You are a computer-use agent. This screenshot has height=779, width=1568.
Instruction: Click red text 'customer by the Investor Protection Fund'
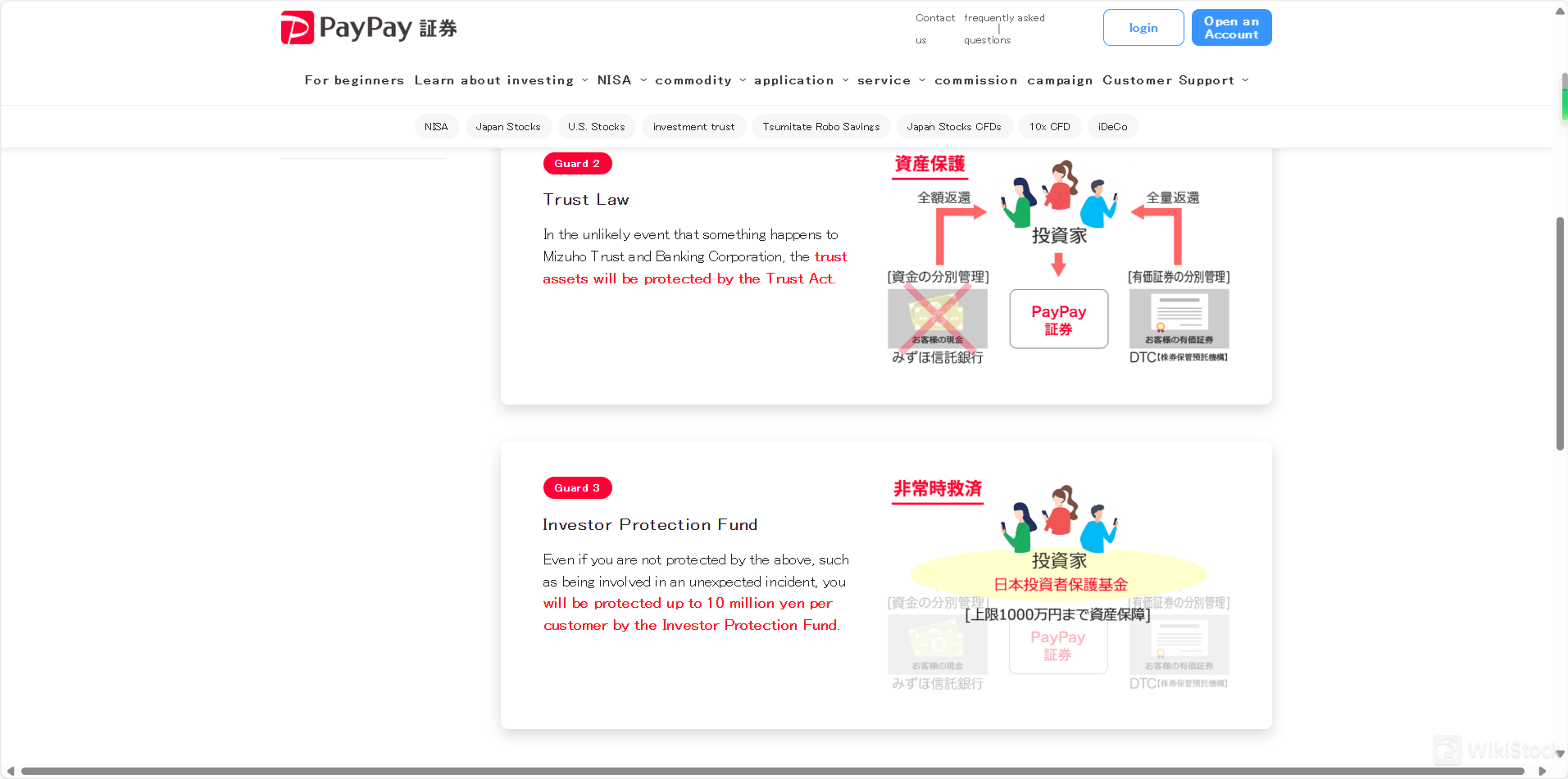pyautogui.click(x=690, y=625)
